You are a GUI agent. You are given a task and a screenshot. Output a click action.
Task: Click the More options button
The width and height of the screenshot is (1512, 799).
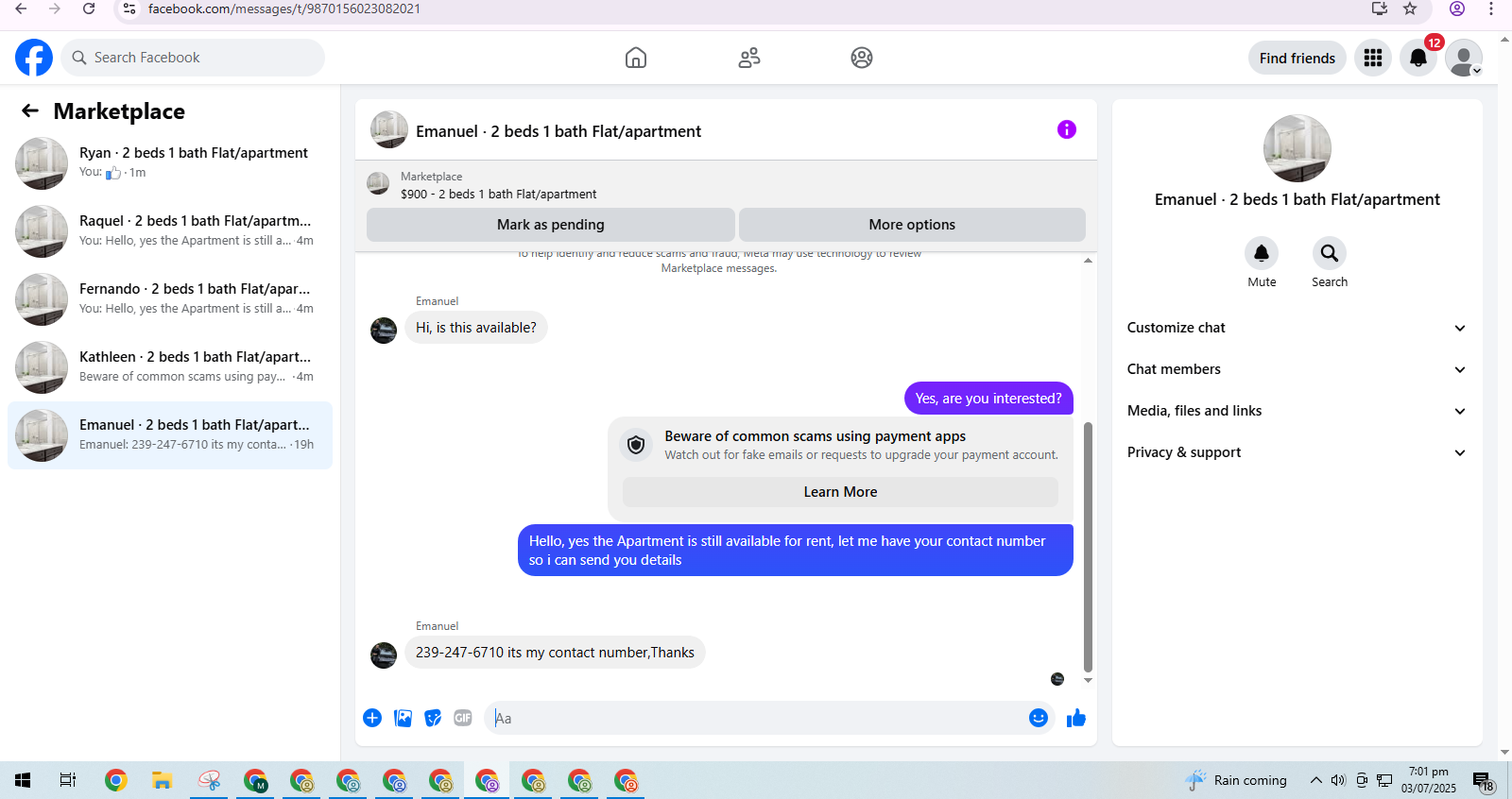[912, 225]
